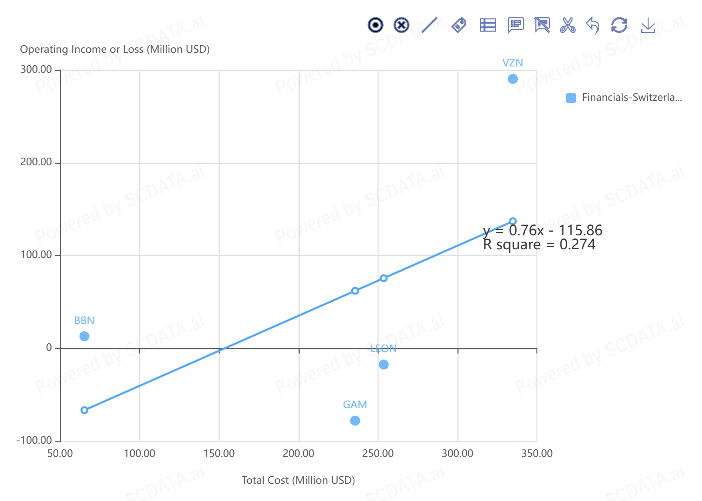Click the undo back arrow icon
Viewport: 702px width, 501px height.
[x=593, y=25]
